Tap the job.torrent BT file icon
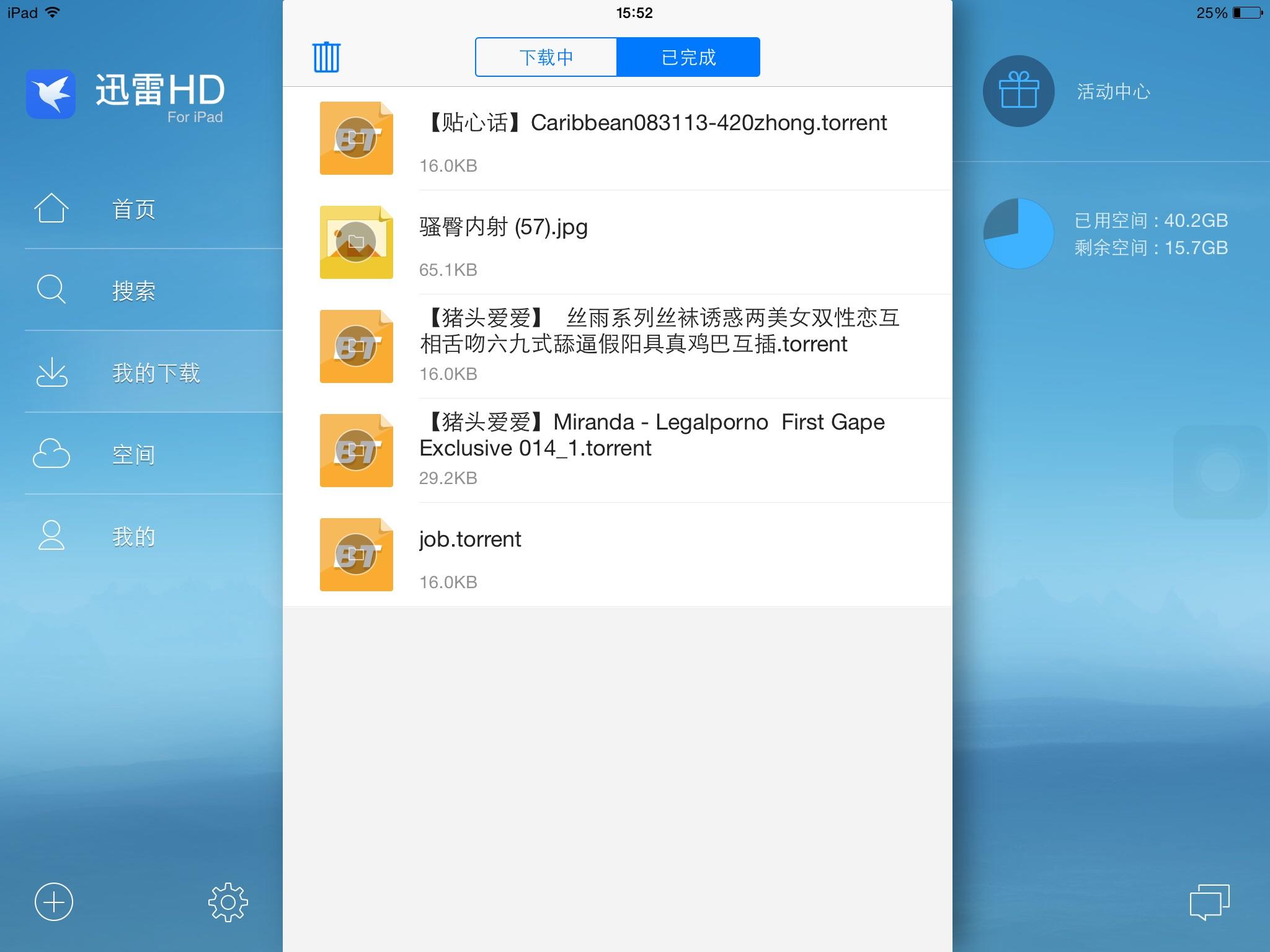Image resolution: width=1270 pixels, height=952 pixels. point(356,554)
